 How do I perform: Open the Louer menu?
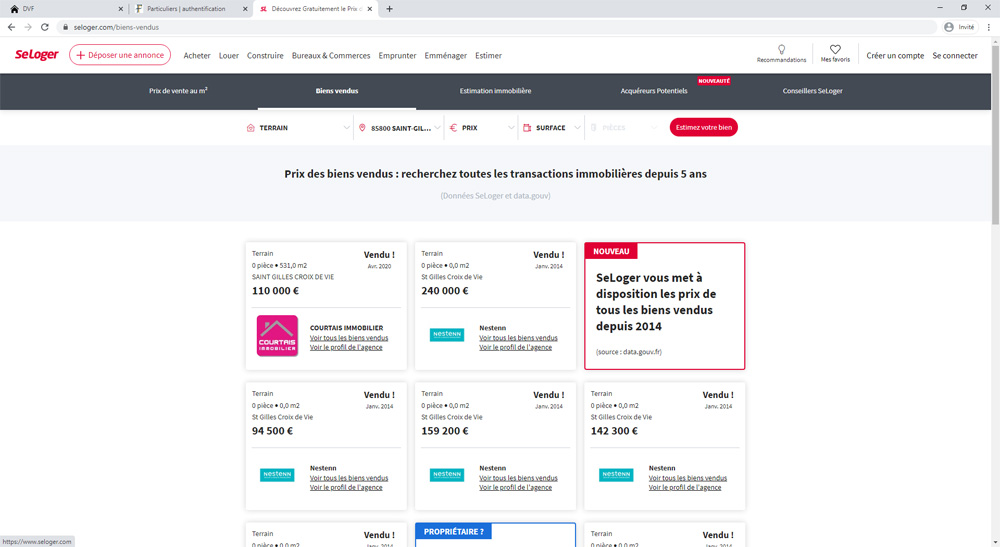pos(229,55)
